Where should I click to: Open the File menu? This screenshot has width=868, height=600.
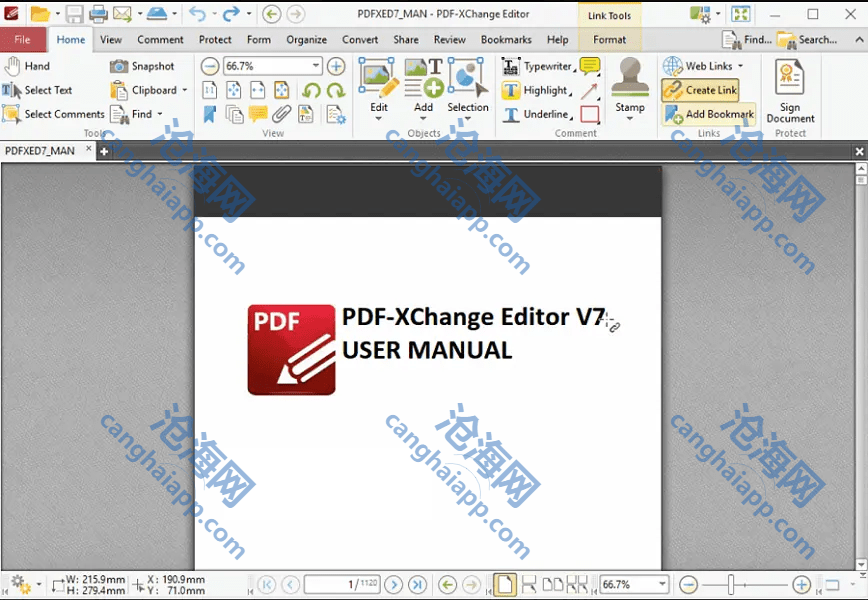(x=23, y=39)
